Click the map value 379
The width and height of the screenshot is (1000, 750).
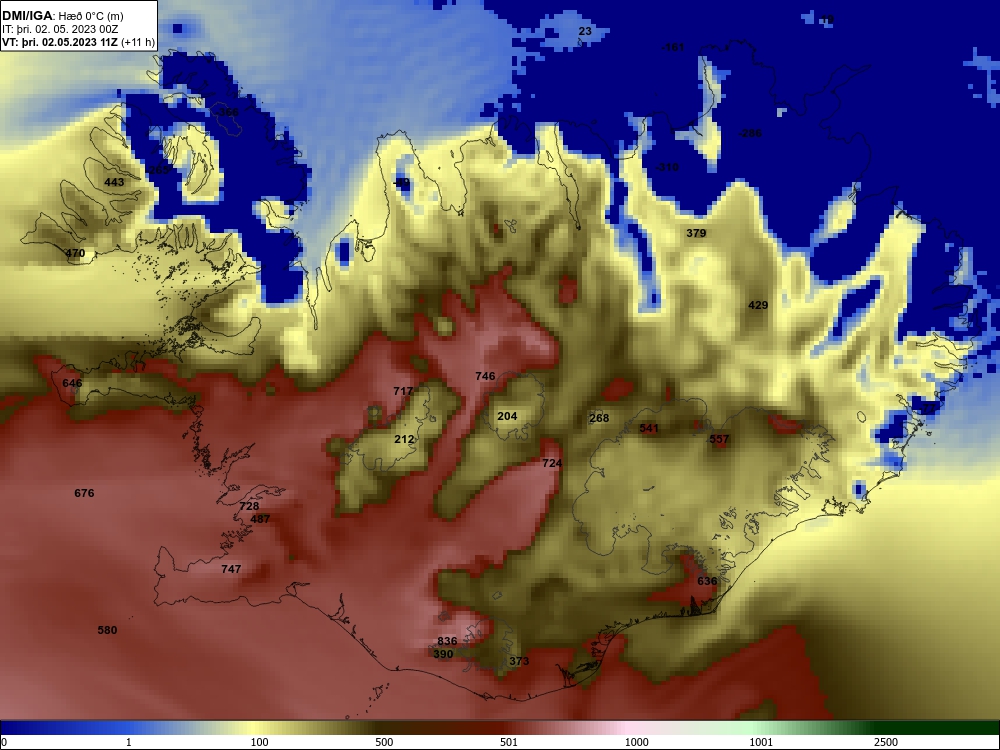point(696,233)
